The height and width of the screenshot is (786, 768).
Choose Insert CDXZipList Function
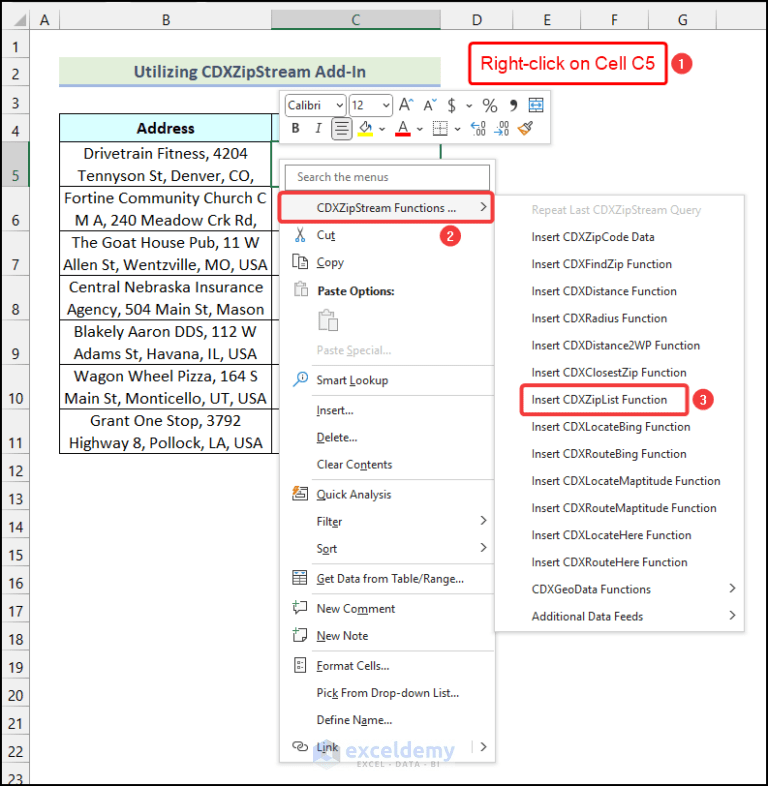(x=599, y=400)
